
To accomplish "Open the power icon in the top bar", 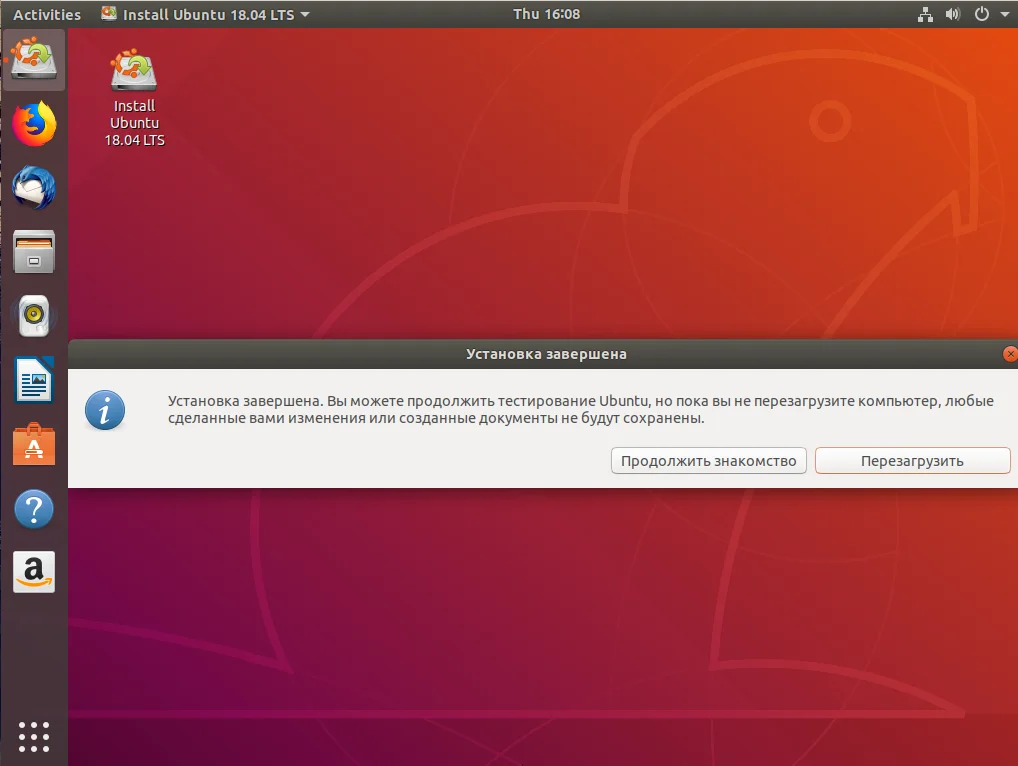I will pos(982,14).
